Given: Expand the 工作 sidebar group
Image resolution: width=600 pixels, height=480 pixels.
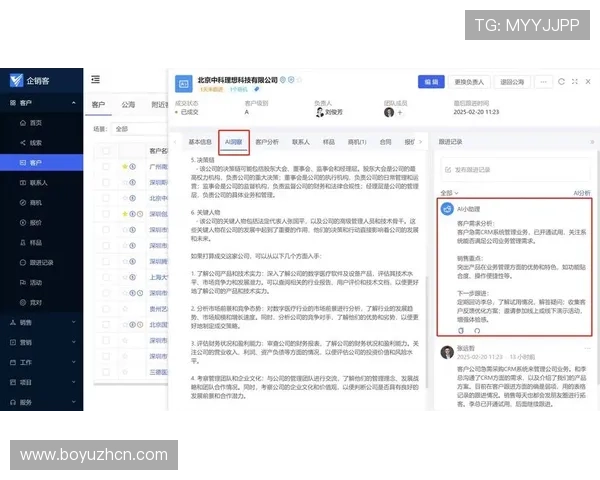Looking at the screenshot, I should [x=73, y=362].
